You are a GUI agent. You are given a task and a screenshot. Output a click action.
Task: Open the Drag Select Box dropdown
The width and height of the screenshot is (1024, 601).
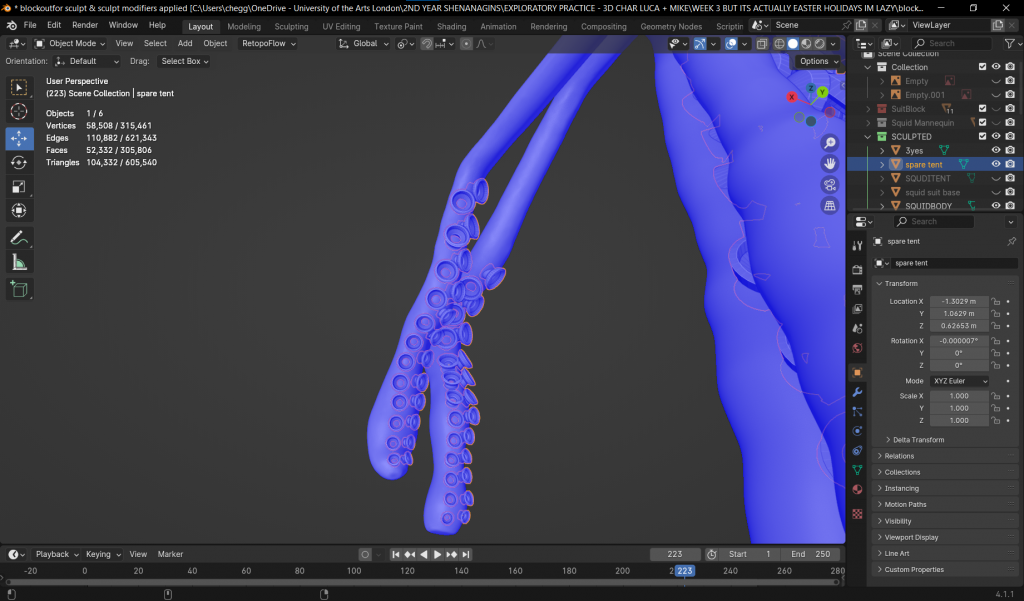click(x=185, y=61)
